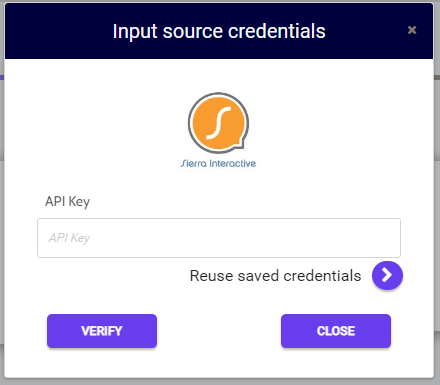Select the speech bubble logo image
Screen dimensions: 440x385
point(218,123)
